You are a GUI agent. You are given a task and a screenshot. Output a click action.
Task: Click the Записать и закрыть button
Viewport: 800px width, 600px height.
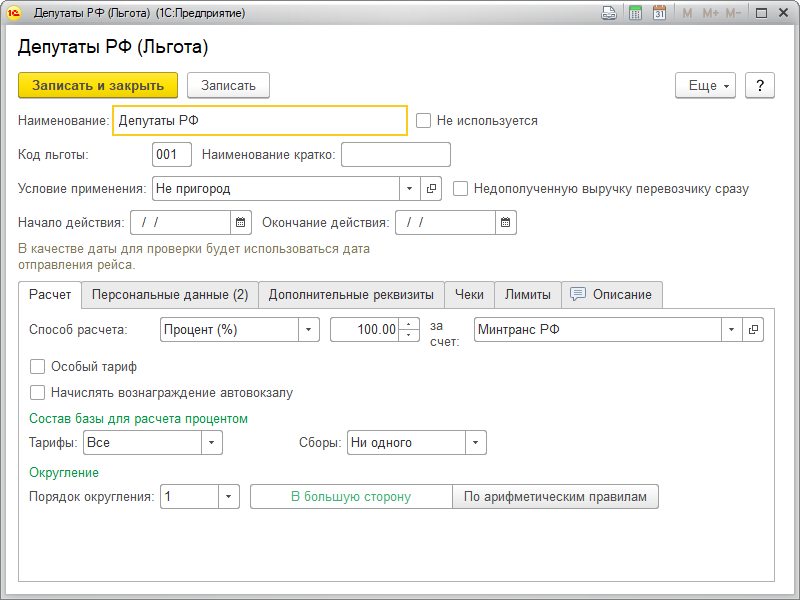tap(98, 86)
